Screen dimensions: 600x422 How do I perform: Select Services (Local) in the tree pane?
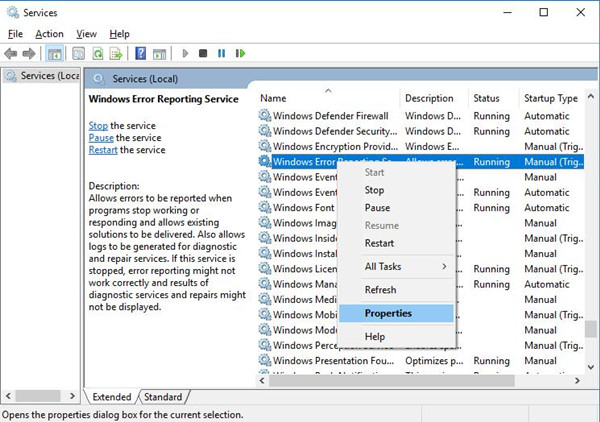coord(42,76)
